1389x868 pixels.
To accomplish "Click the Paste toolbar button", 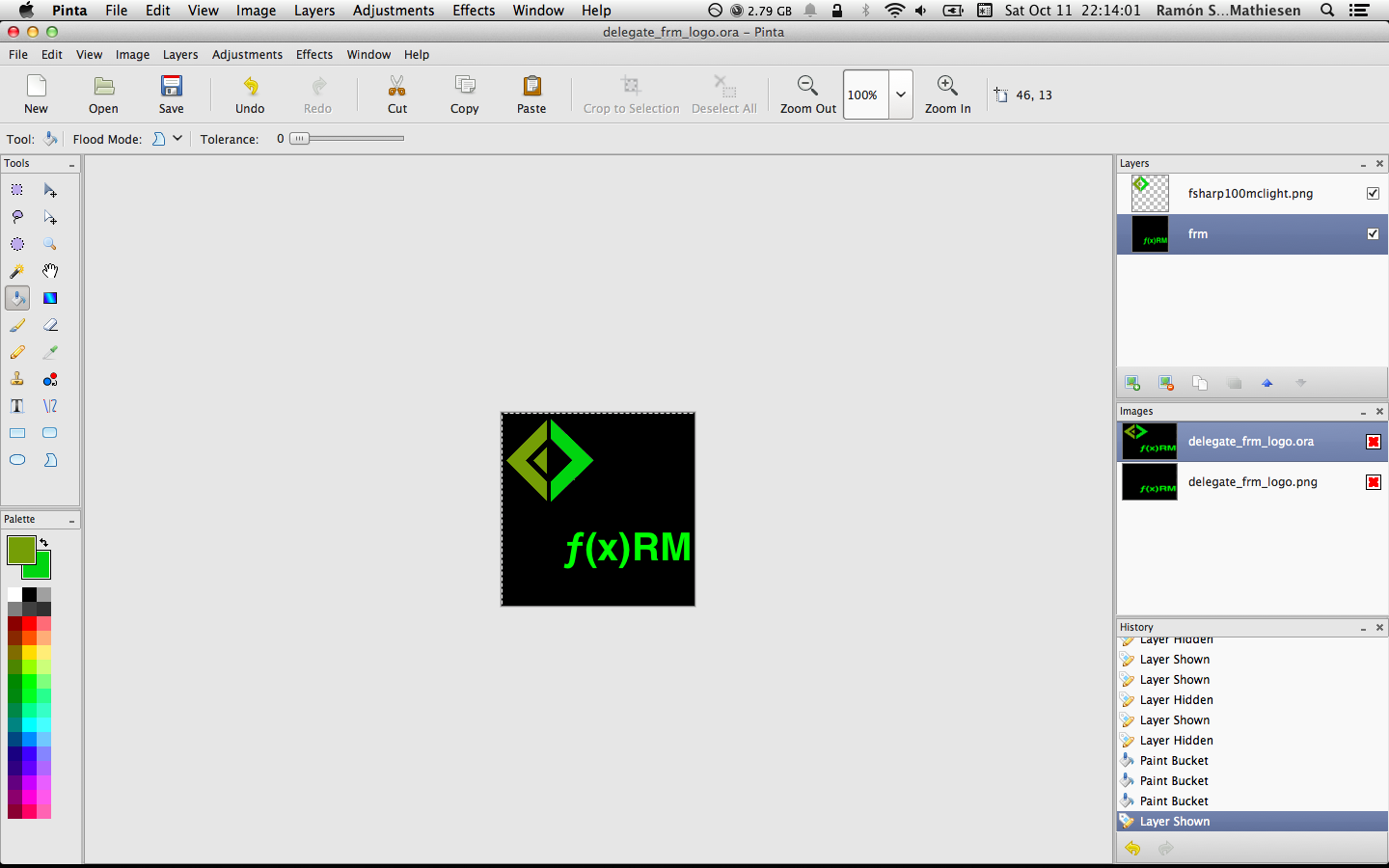I will click(531, 95).
